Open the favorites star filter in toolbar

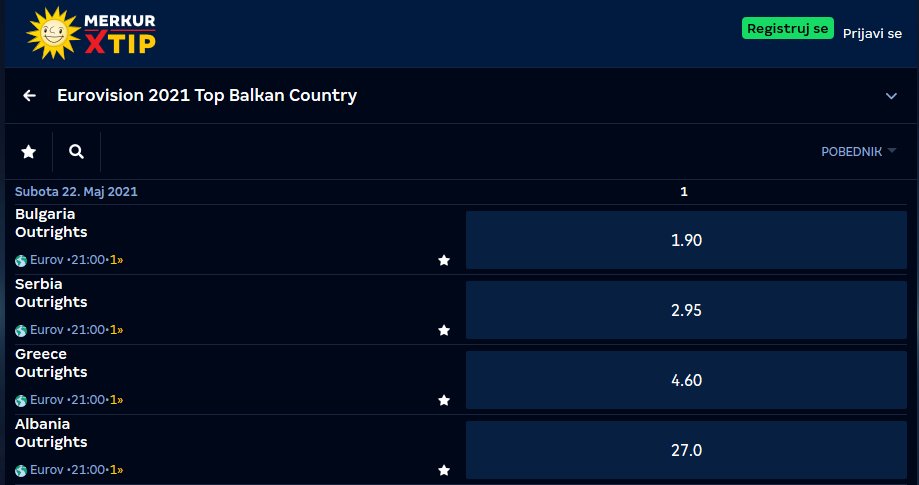pos(28,152)
